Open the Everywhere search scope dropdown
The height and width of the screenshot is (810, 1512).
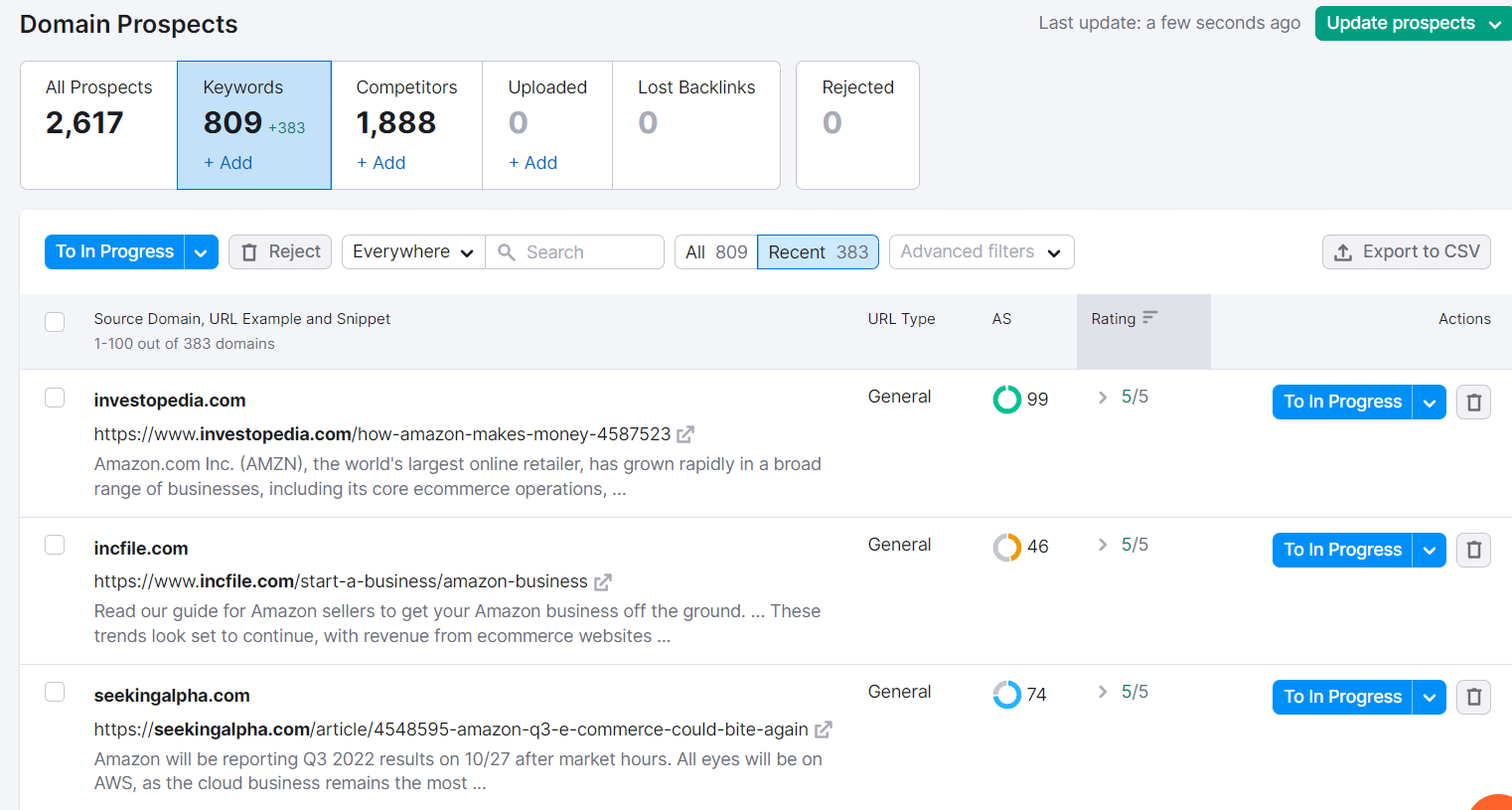413,252
